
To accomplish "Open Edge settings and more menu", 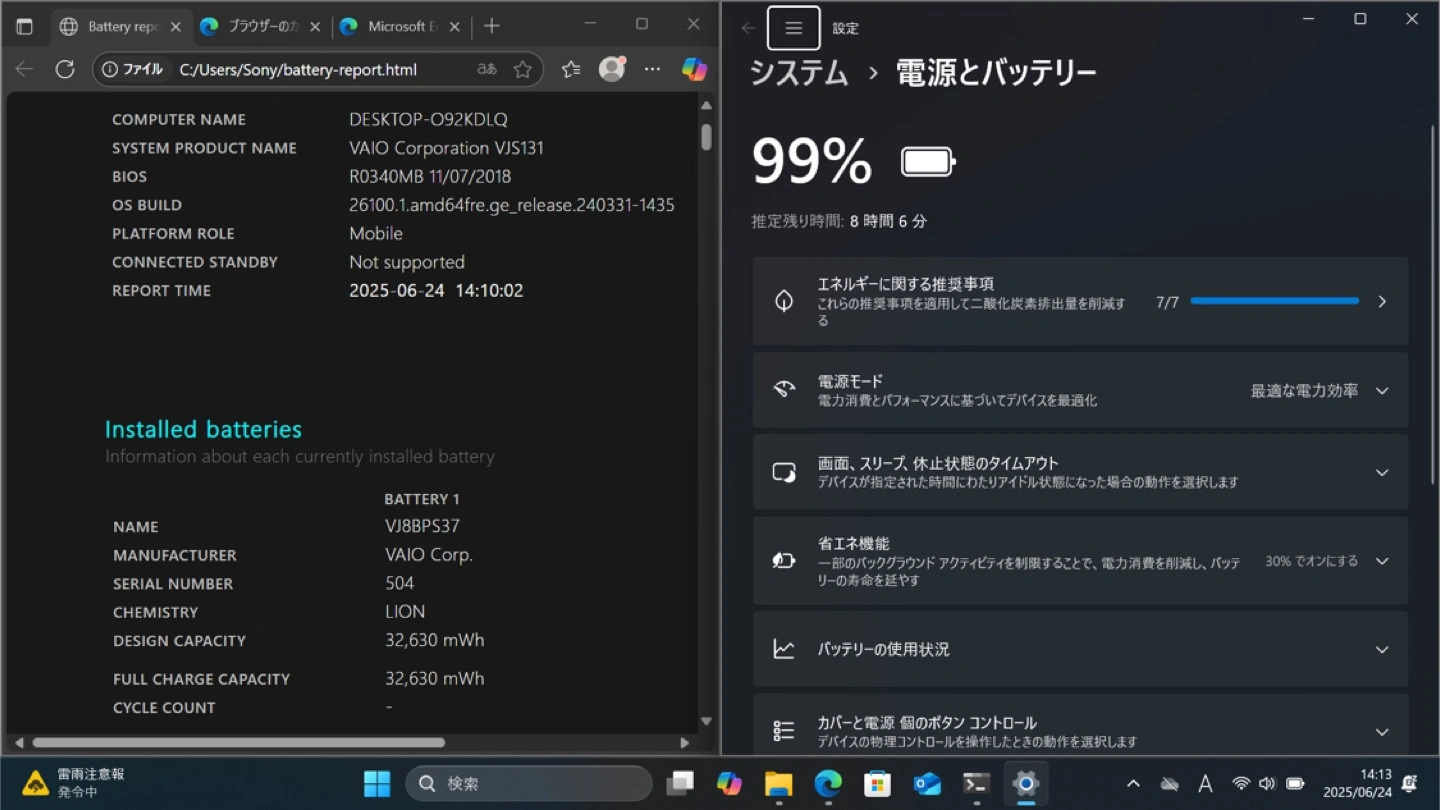I will (652, 69).
